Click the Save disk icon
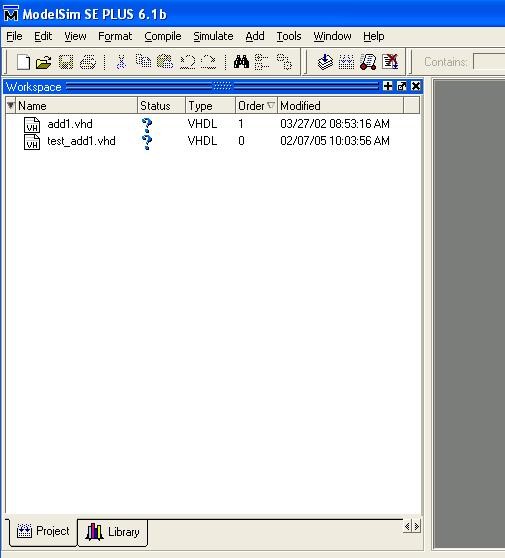 (66, 62)
